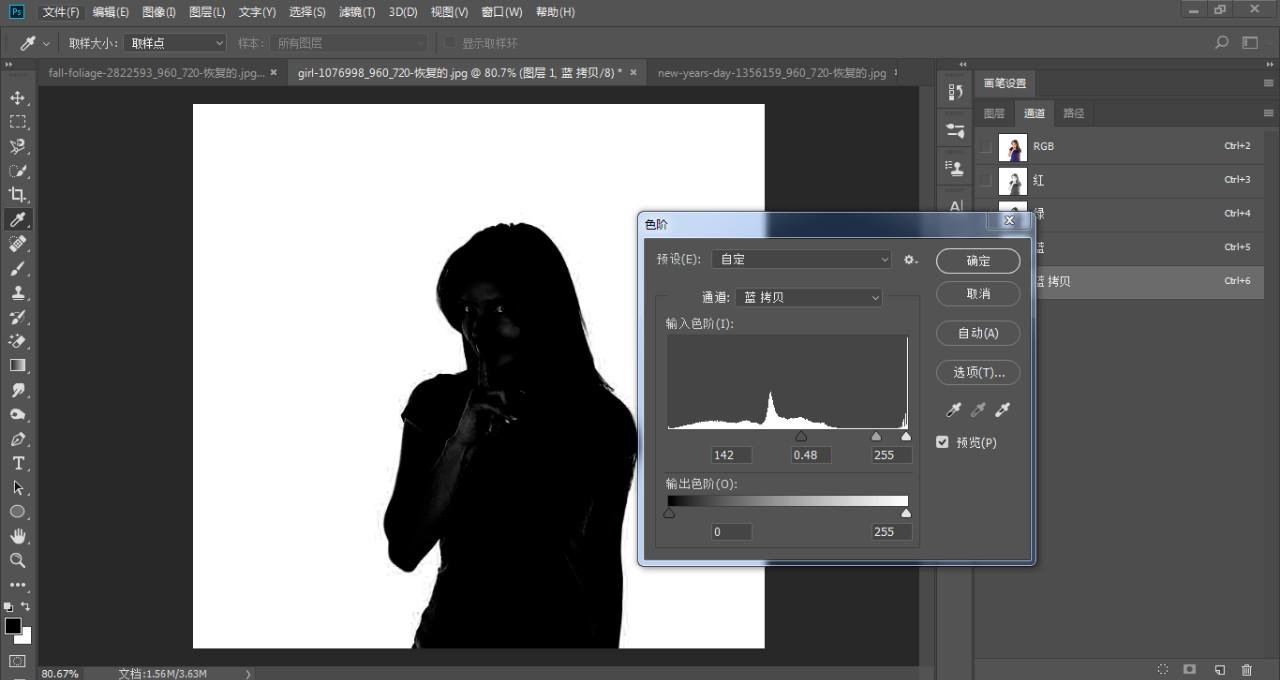Click the 确定 (OK) button
This screenshot has width=1280, height=680.
pyautogui.click(x=978, y=261)
